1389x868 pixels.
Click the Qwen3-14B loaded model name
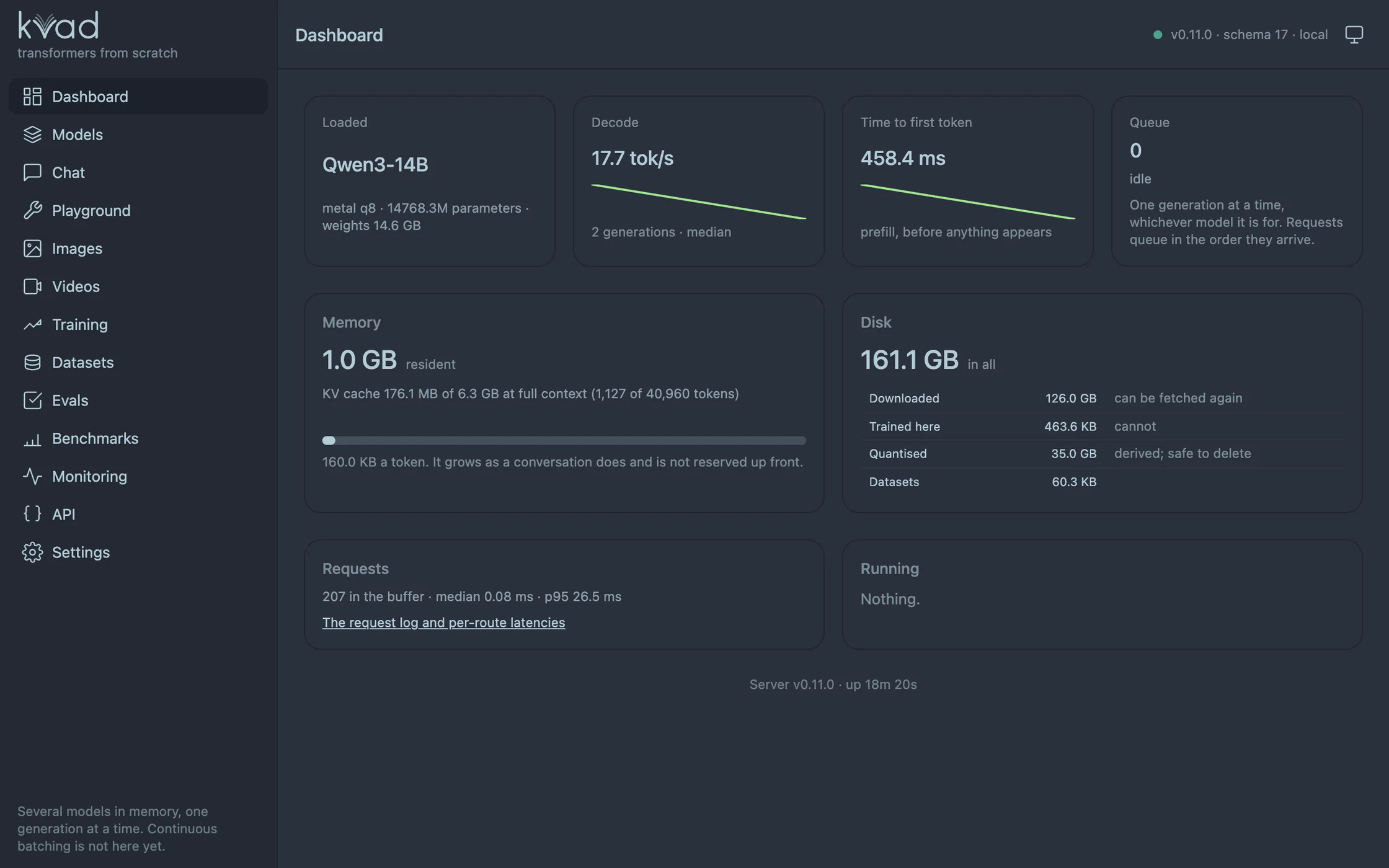(375, 164)
